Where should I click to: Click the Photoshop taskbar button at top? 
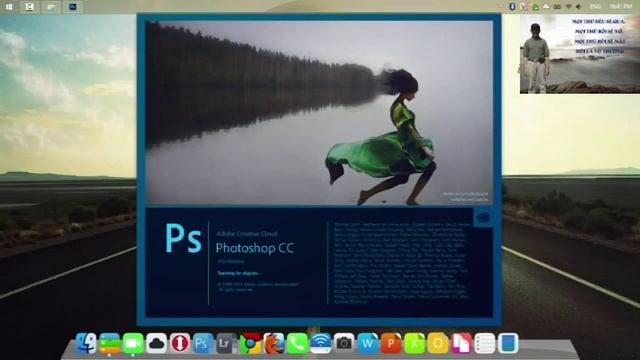click(73, 7)
